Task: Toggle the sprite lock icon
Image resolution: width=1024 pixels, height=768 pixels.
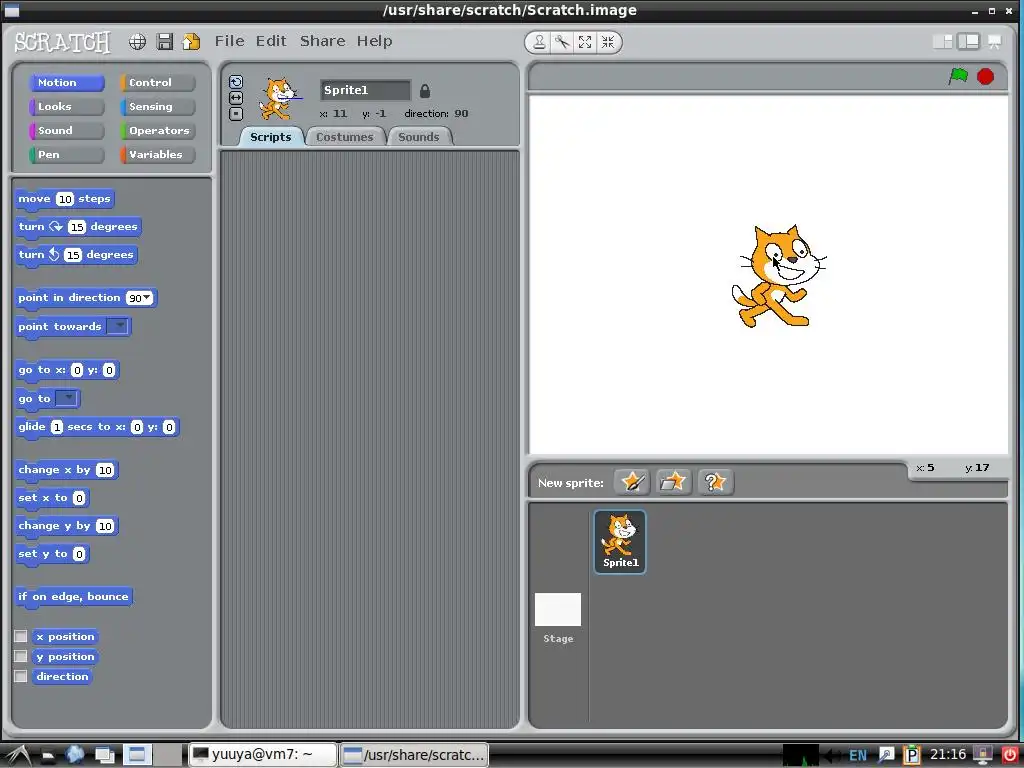Action: 424,91
